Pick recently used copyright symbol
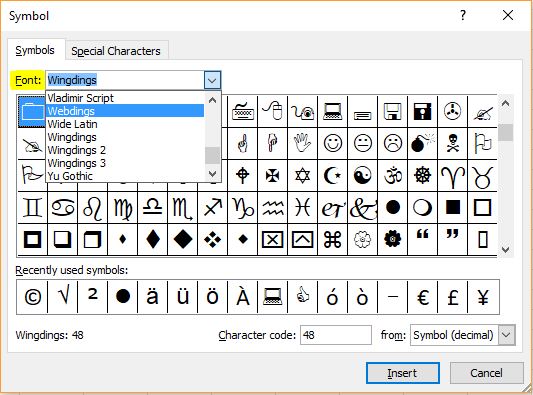This screenshot has height=395, width=533. pyautogui.click(x=33, y=297)
